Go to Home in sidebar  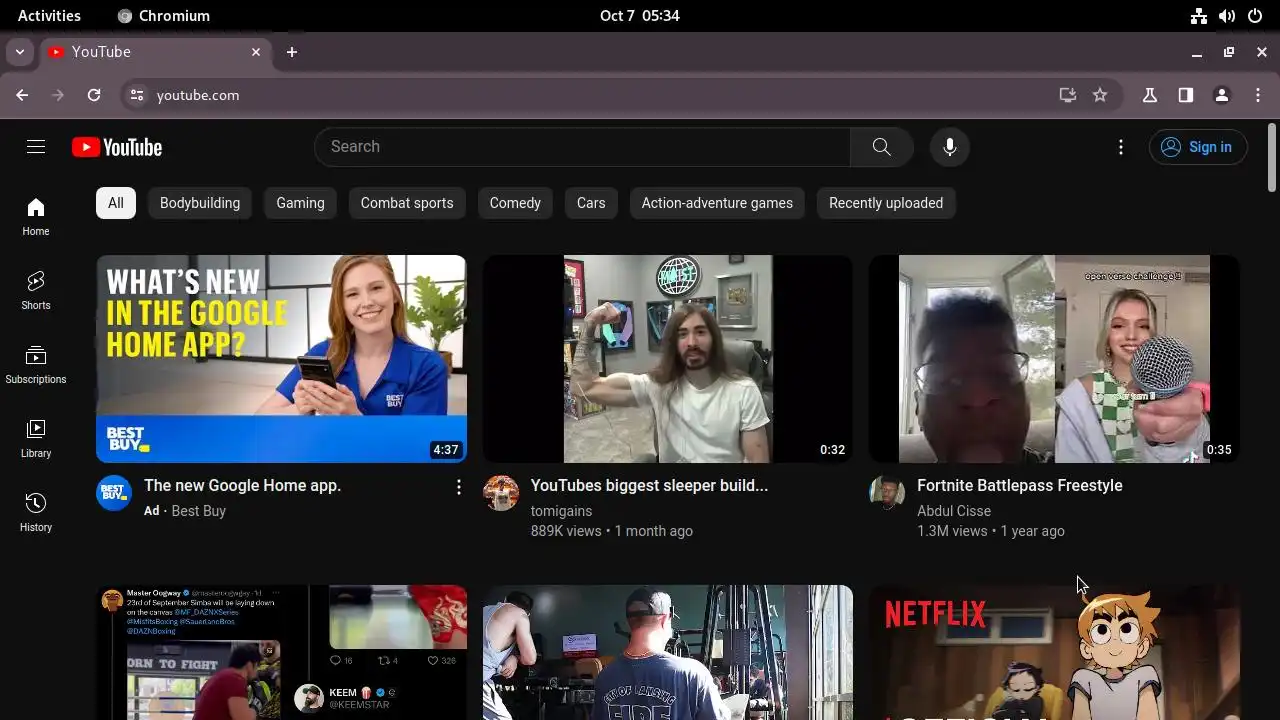pos(36,217)
